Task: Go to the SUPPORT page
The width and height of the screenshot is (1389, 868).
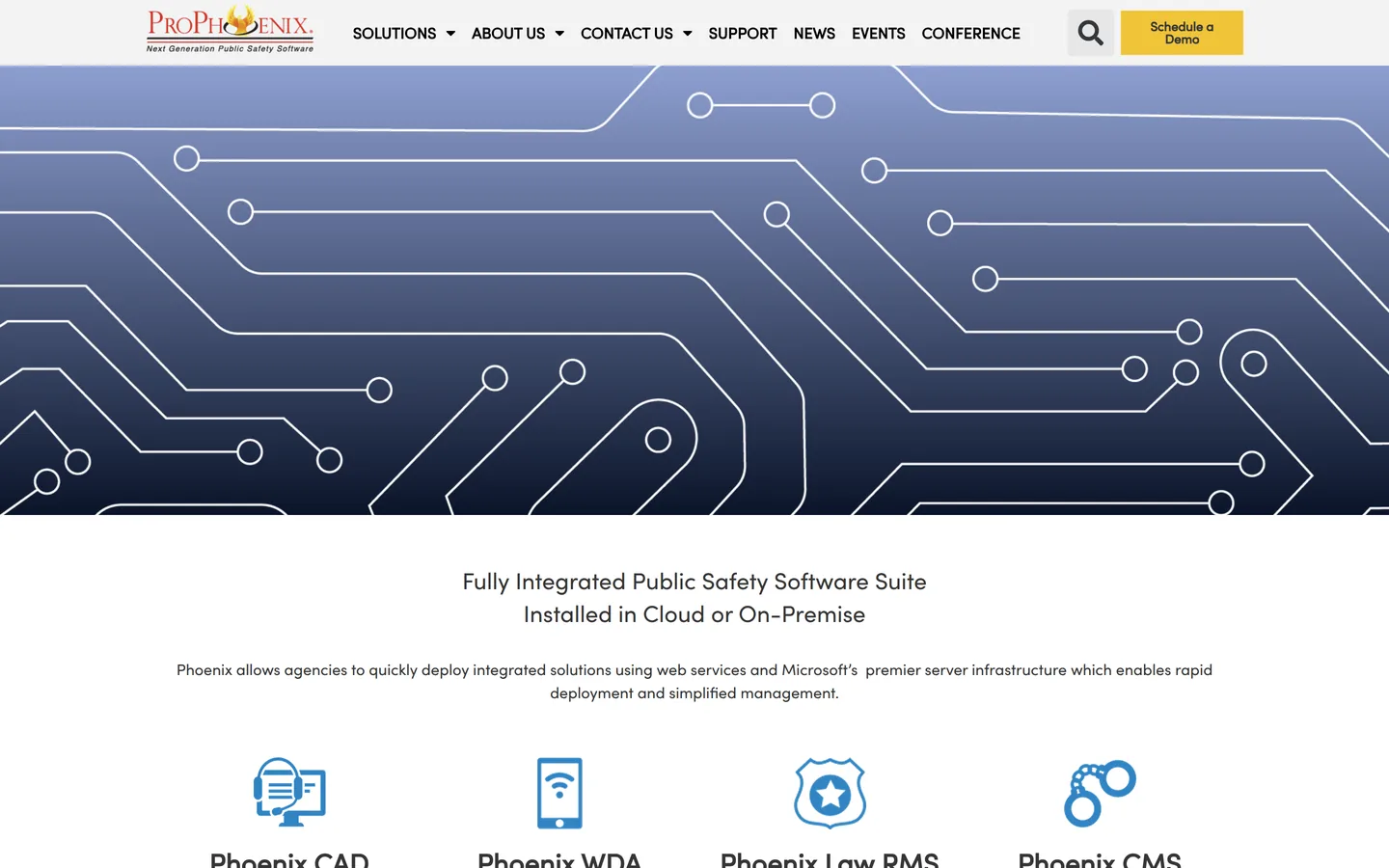Action: tap(742, 34)
